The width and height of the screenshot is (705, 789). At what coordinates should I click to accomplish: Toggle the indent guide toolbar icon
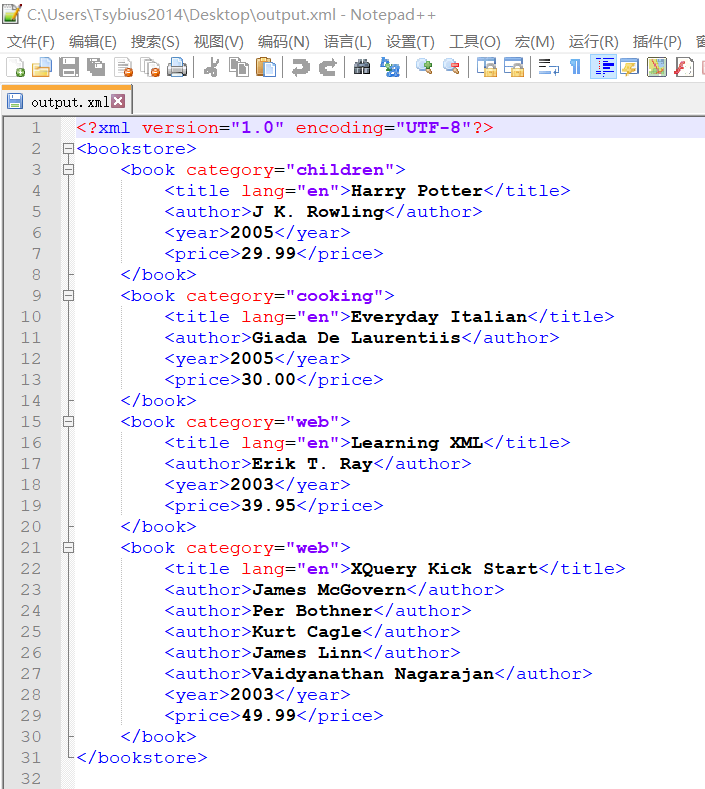click(x=603, y=67)
